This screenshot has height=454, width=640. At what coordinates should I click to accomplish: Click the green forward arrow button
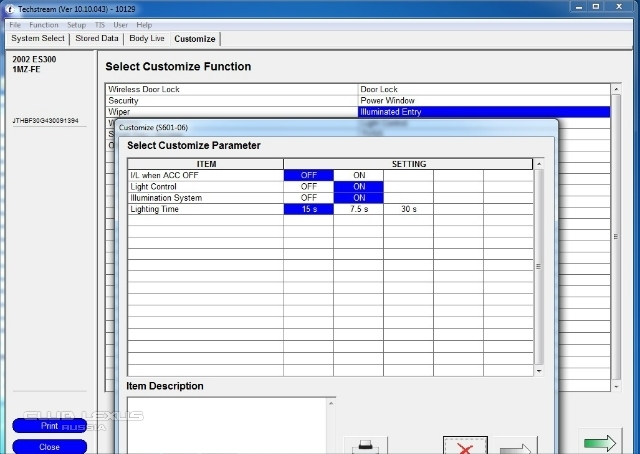600,443
